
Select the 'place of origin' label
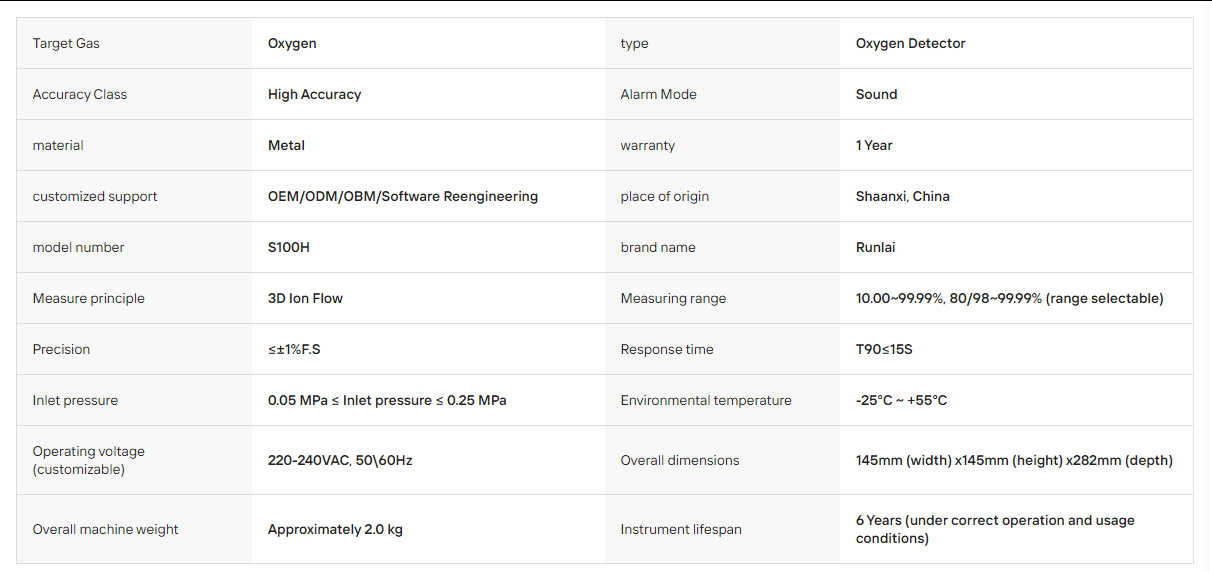pos(664,196)
